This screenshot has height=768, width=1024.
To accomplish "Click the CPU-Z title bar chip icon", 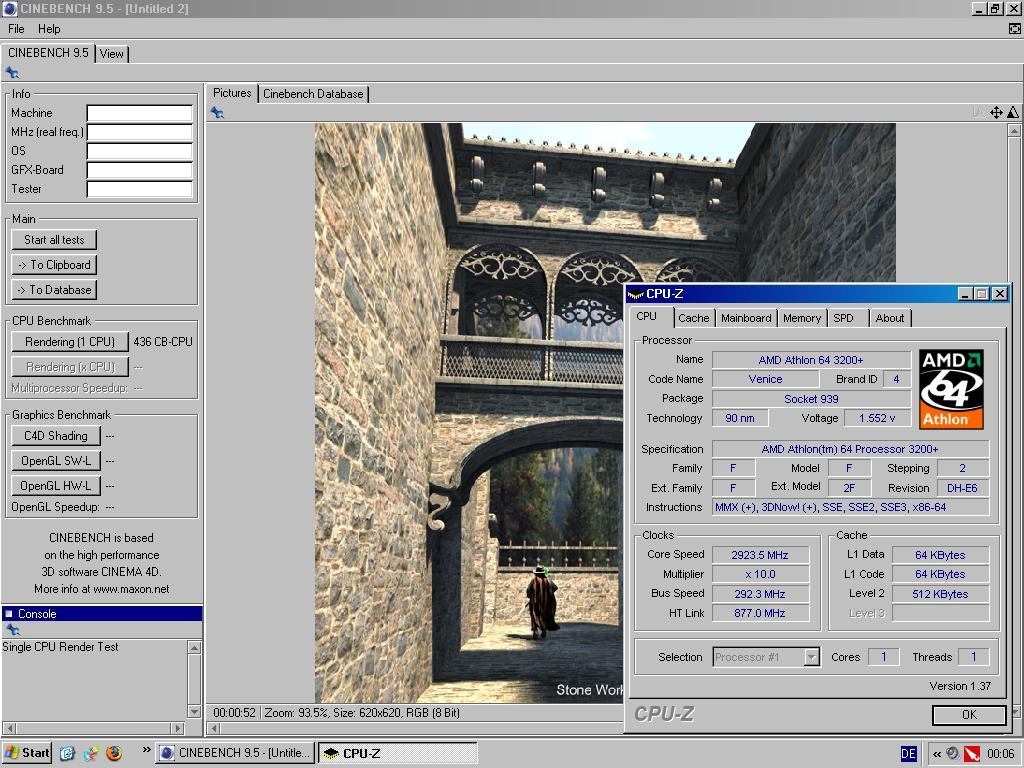I will (x=635, y=295).
